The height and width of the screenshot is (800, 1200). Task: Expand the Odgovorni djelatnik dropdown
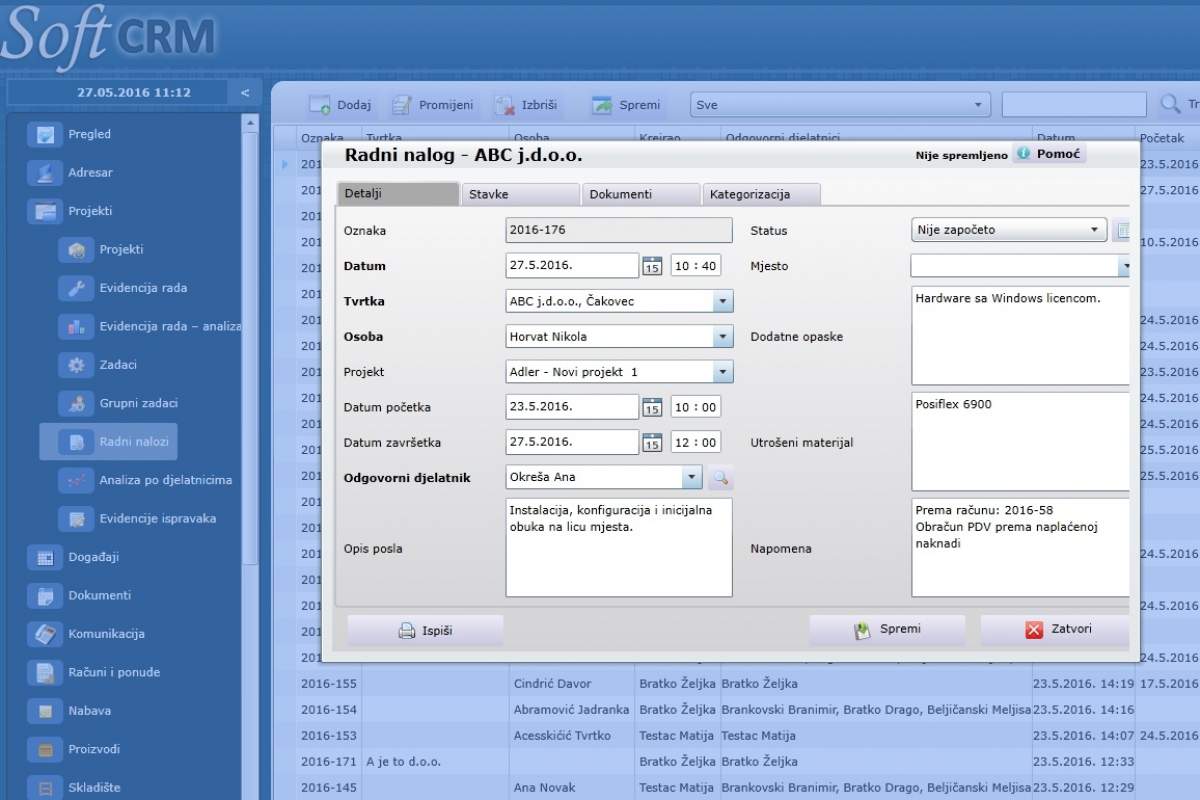click(691, 477)
